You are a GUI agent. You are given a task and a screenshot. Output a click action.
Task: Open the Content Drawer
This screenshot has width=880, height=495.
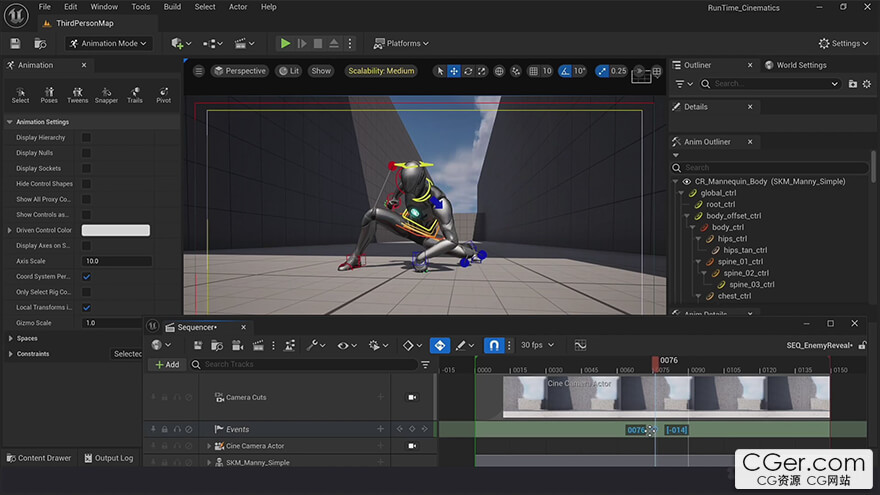pyautogui.click(x=38, y=458)
